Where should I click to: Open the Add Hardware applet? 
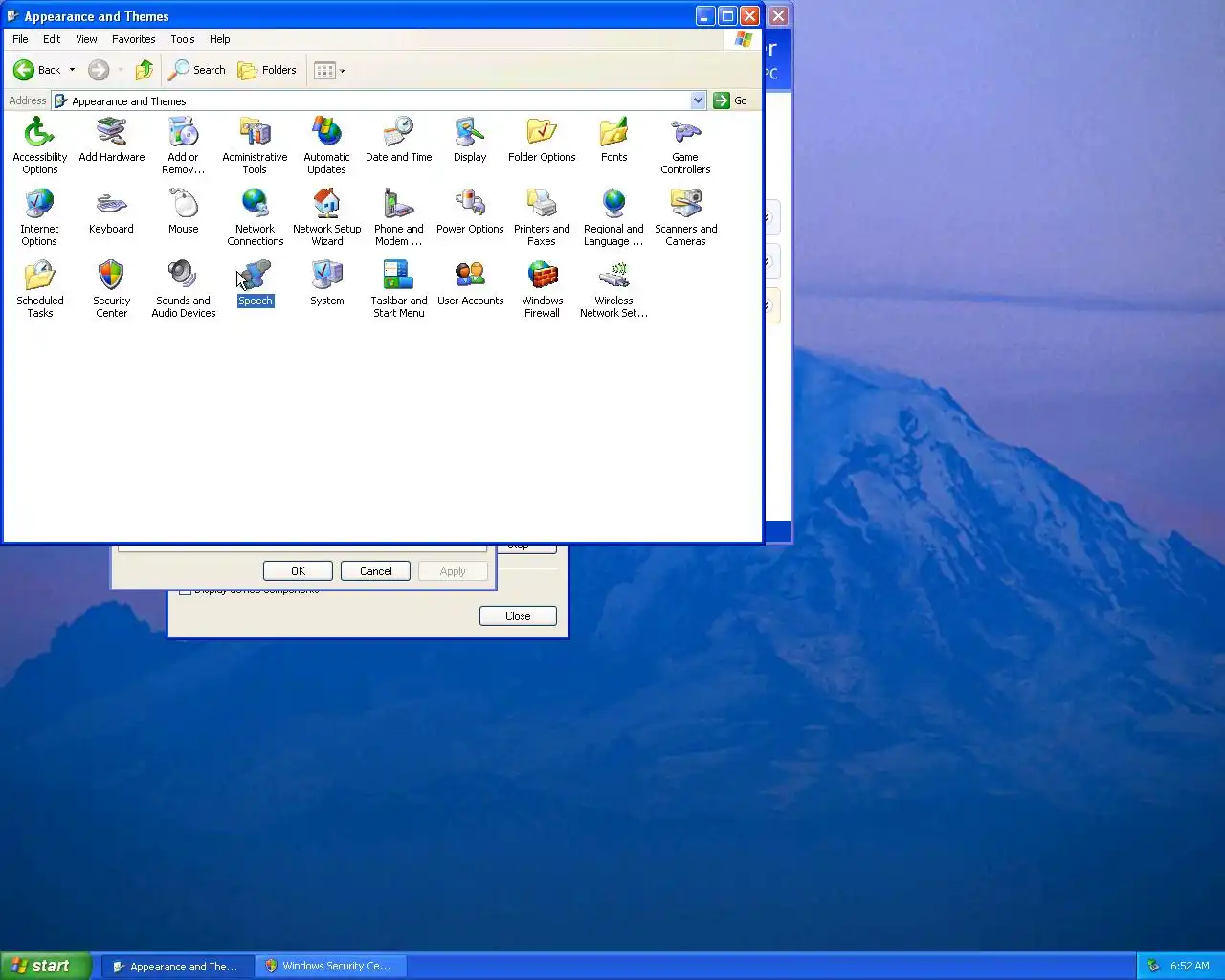(x=111, y=140)
